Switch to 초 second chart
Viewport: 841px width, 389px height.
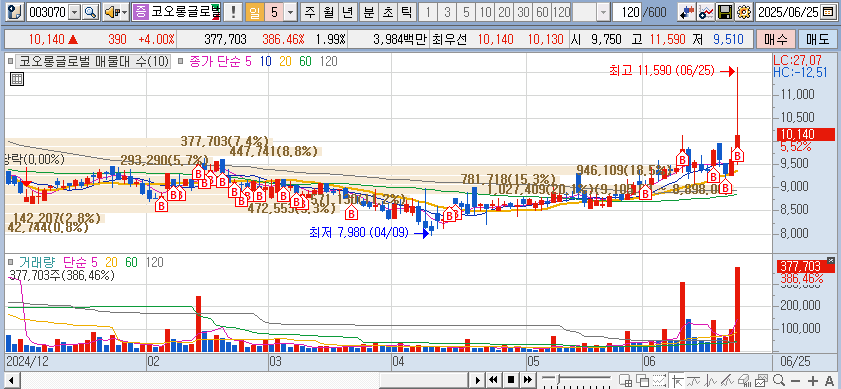388,12
